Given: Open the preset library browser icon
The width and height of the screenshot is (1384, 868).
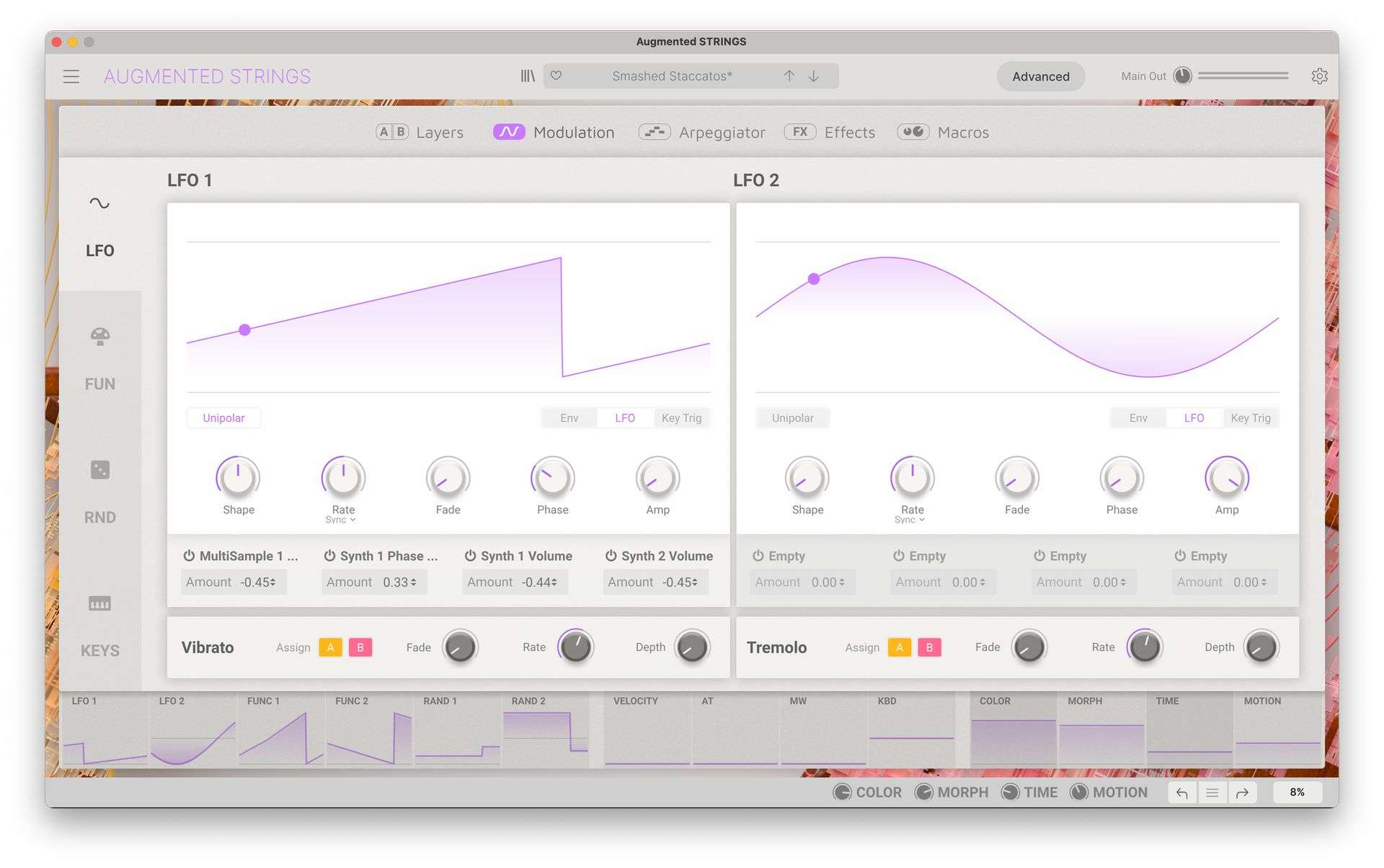Looking at the screenshot, I should tap(528, 76).
